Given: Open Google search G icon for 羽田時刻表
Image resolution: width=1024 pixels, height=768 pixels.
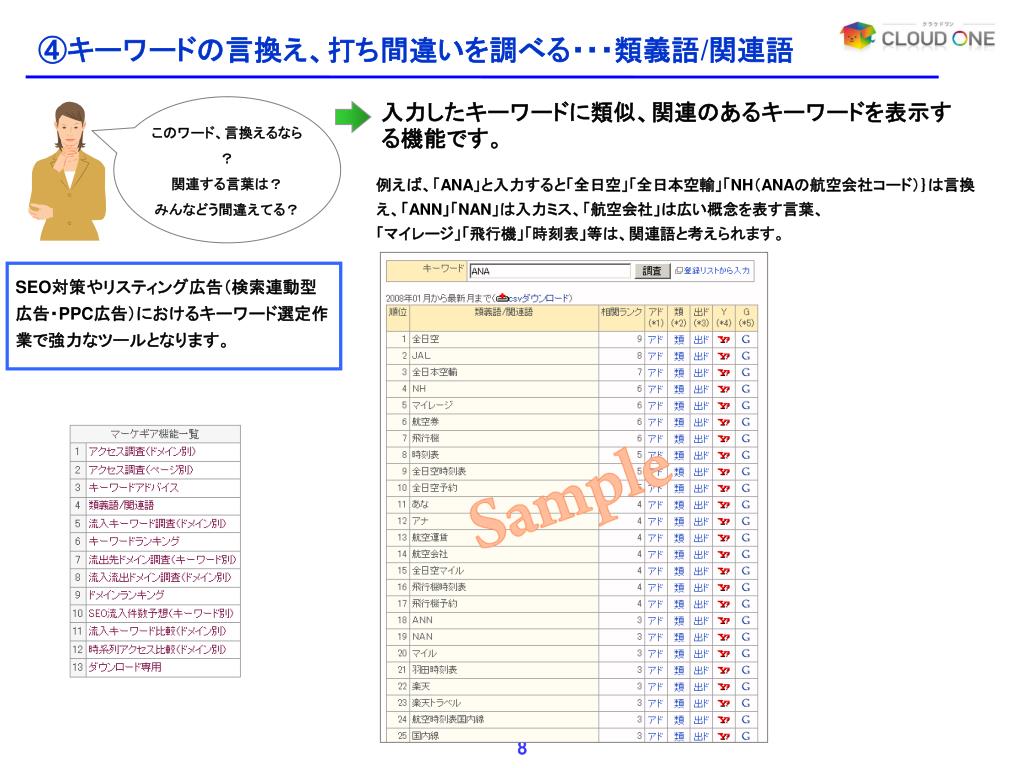Looking at the screenshot, I should (x=746, y=670).
